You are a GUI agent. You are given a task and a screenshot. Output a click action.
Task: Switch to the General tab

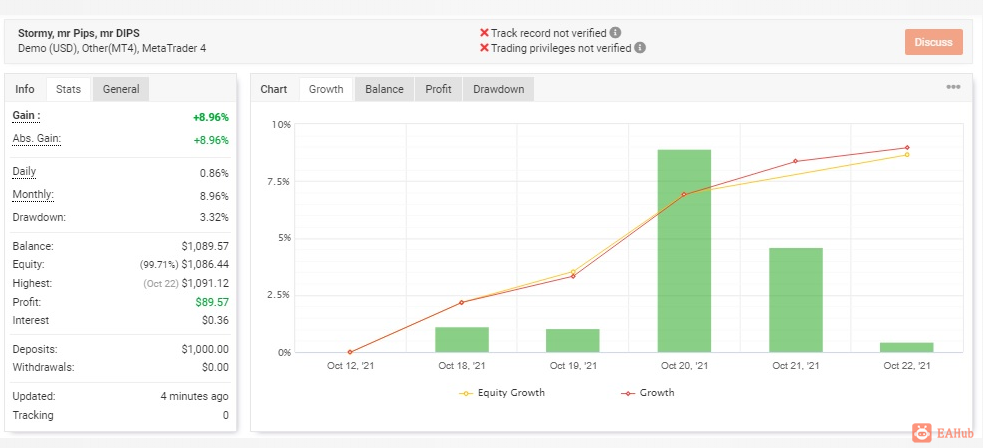pyautogui.click(x=121, y=89)
